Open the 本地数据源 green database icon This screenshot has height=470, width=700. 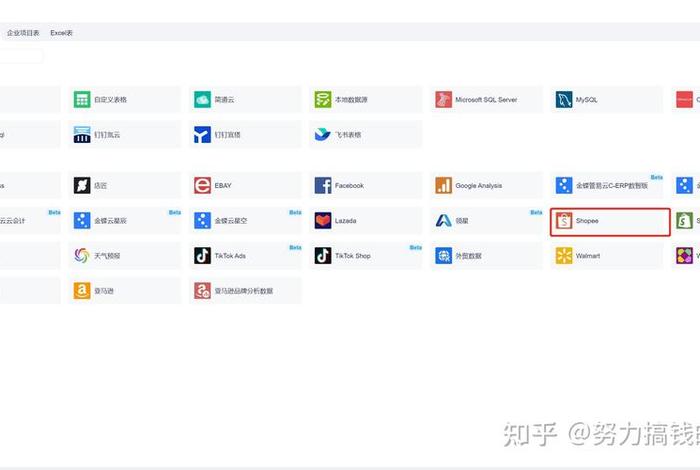[x=323, y=100]
